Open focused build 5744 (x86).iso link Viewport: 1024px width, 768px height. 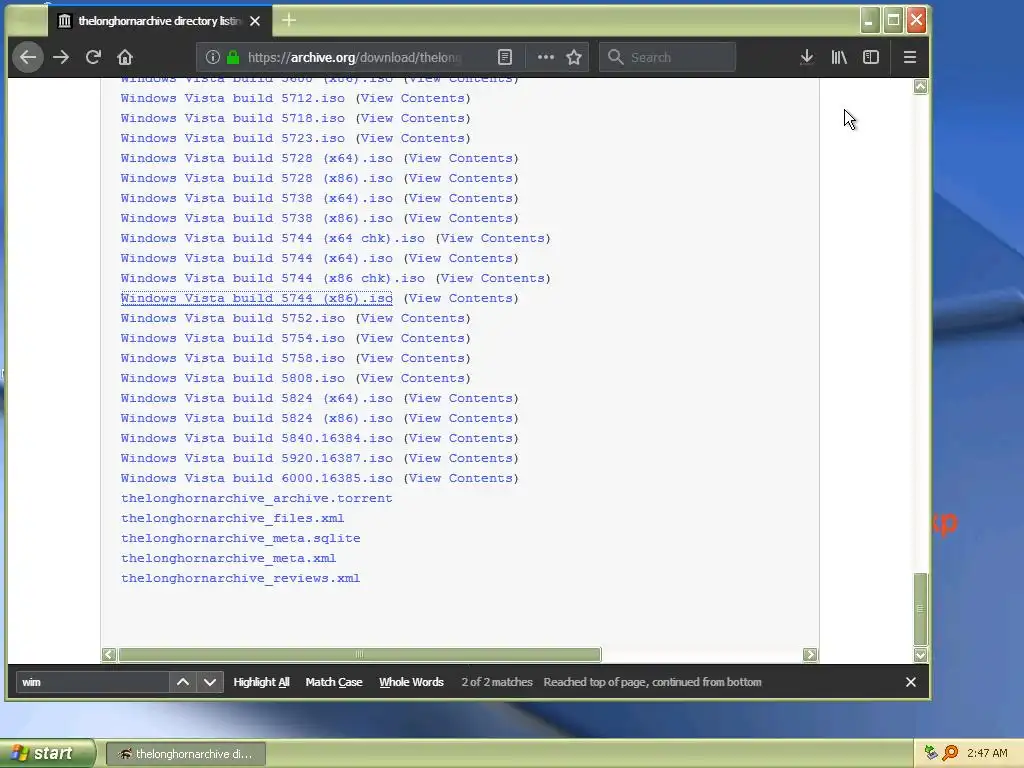(257, 298)
